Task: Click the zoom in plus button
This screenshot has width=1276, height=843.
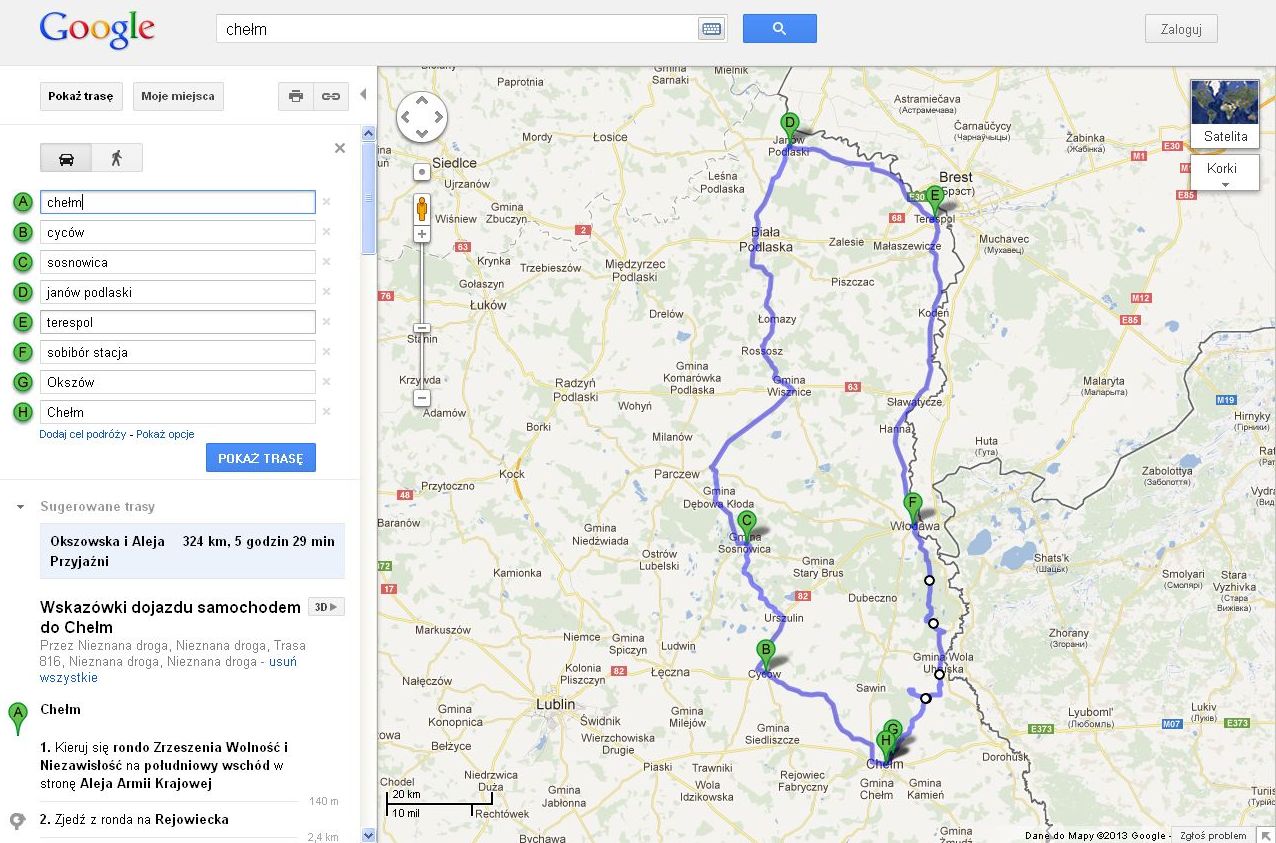Action: 422,234
